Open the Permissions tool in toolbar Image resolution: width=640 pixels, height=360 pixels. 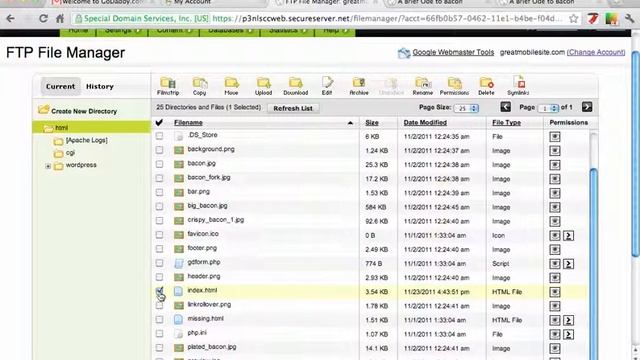tap(454, 86)
